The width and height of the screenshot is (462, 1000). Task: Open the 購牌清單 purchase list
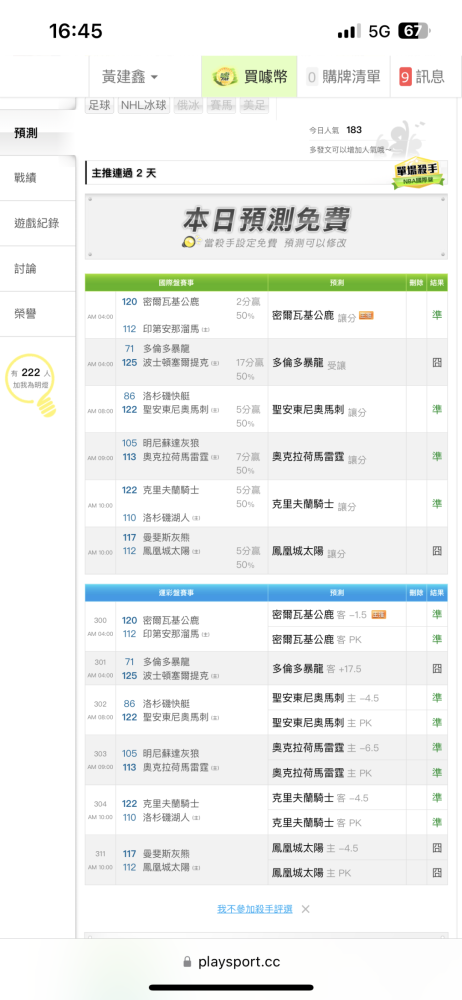[343, 77]
